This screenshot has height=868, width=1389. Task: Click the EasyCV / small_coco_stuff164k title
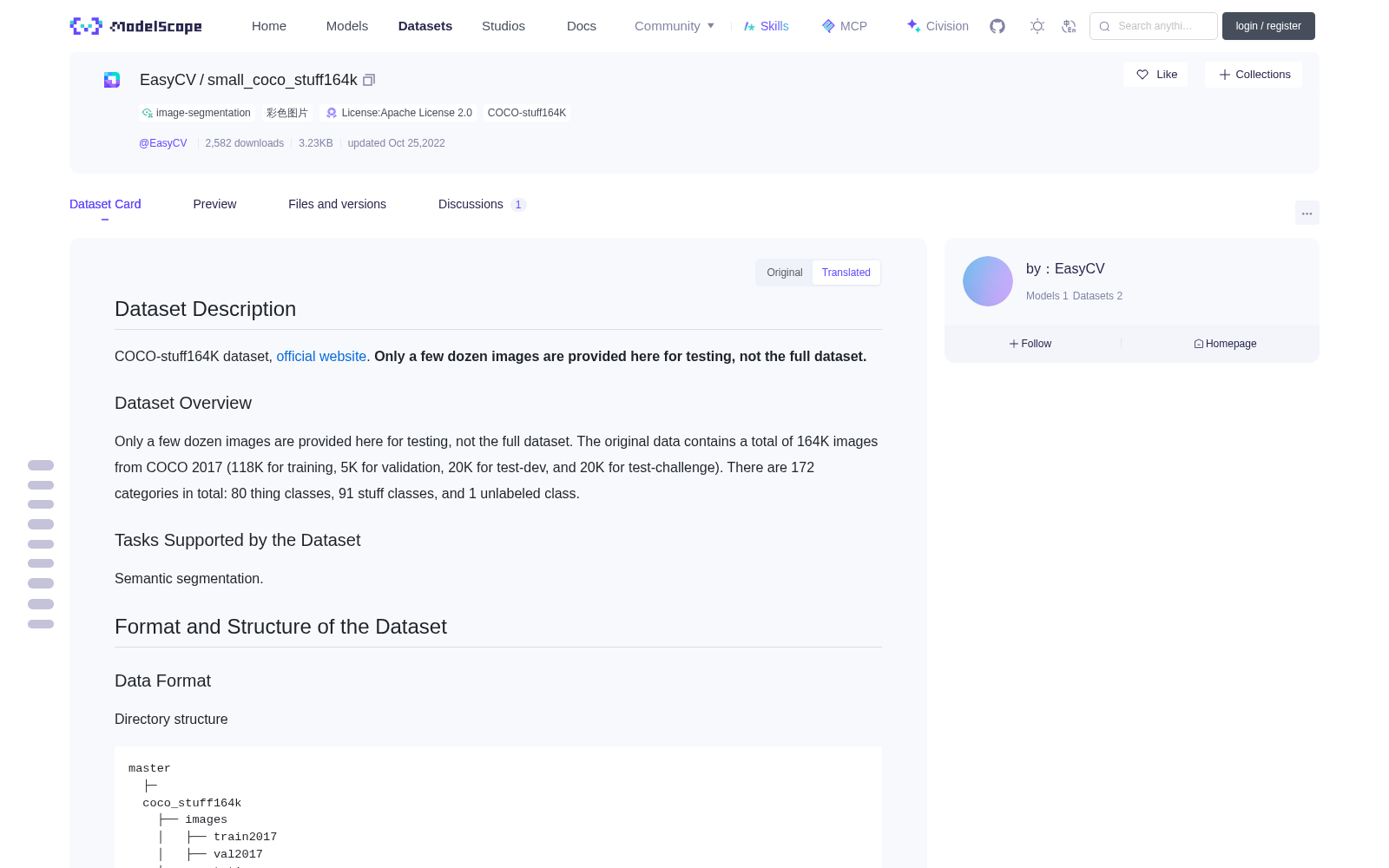click(x=248, y=80)
